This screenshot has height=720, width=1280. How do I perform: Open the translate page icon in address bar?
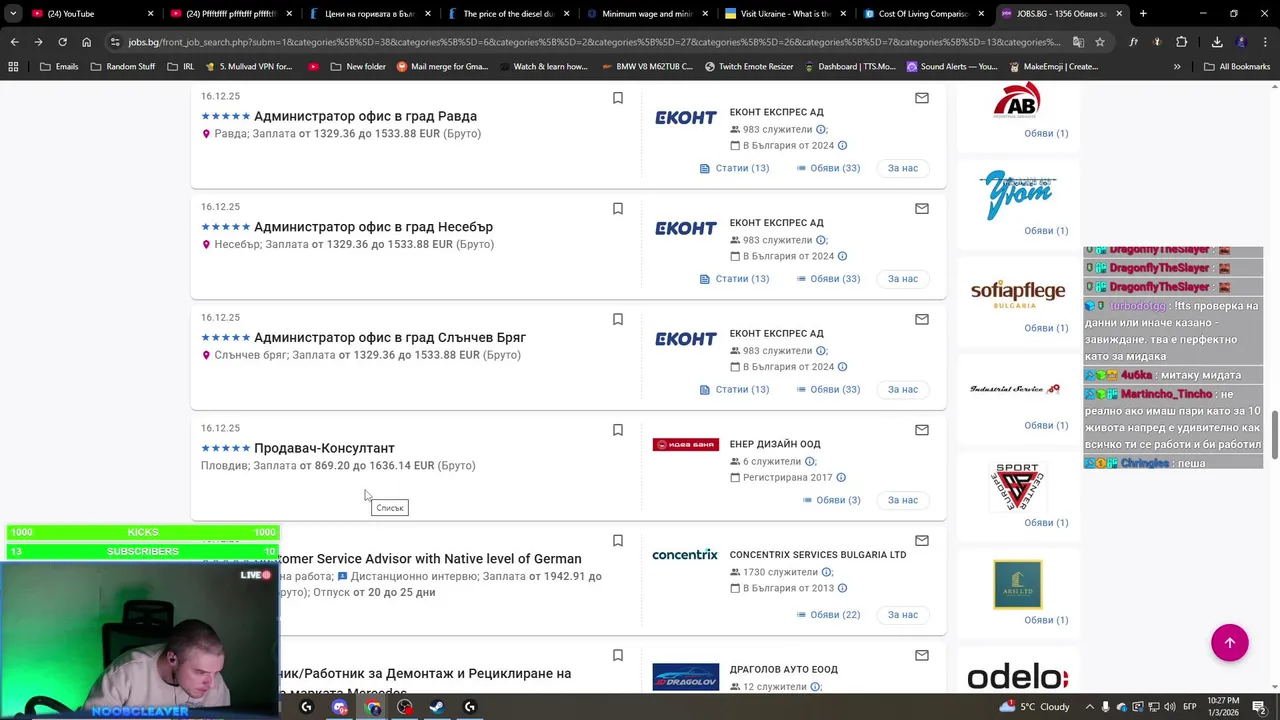1078,42
